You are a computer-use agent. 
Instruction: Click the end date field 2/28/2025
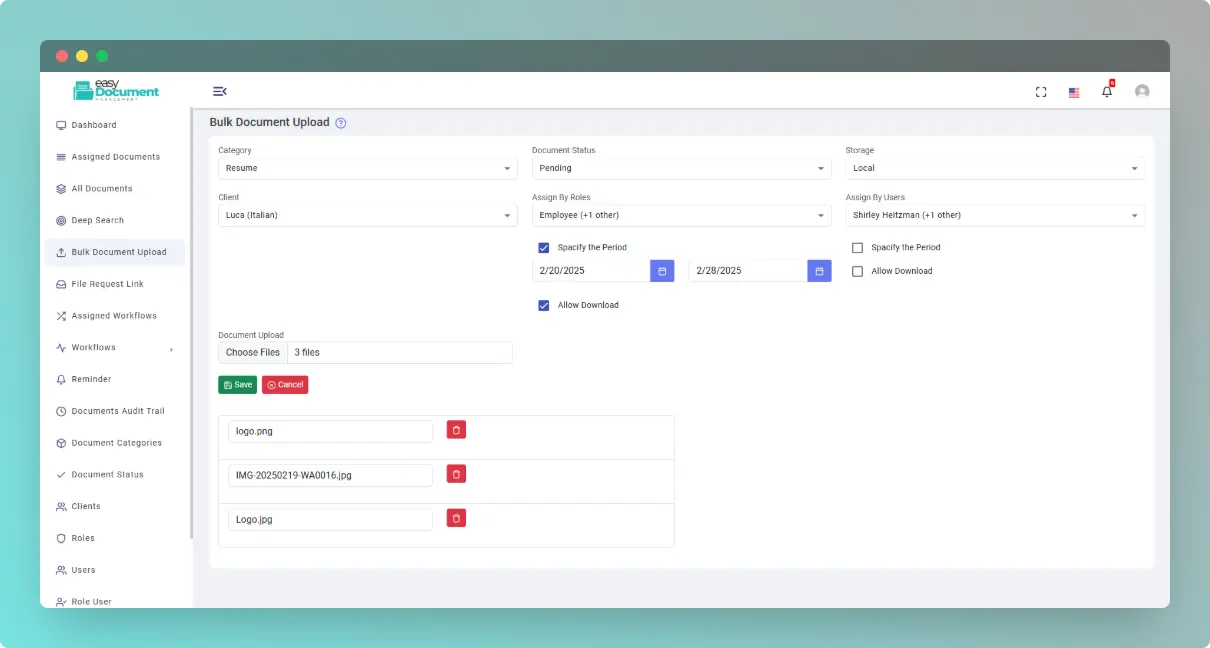click(748, 271)
